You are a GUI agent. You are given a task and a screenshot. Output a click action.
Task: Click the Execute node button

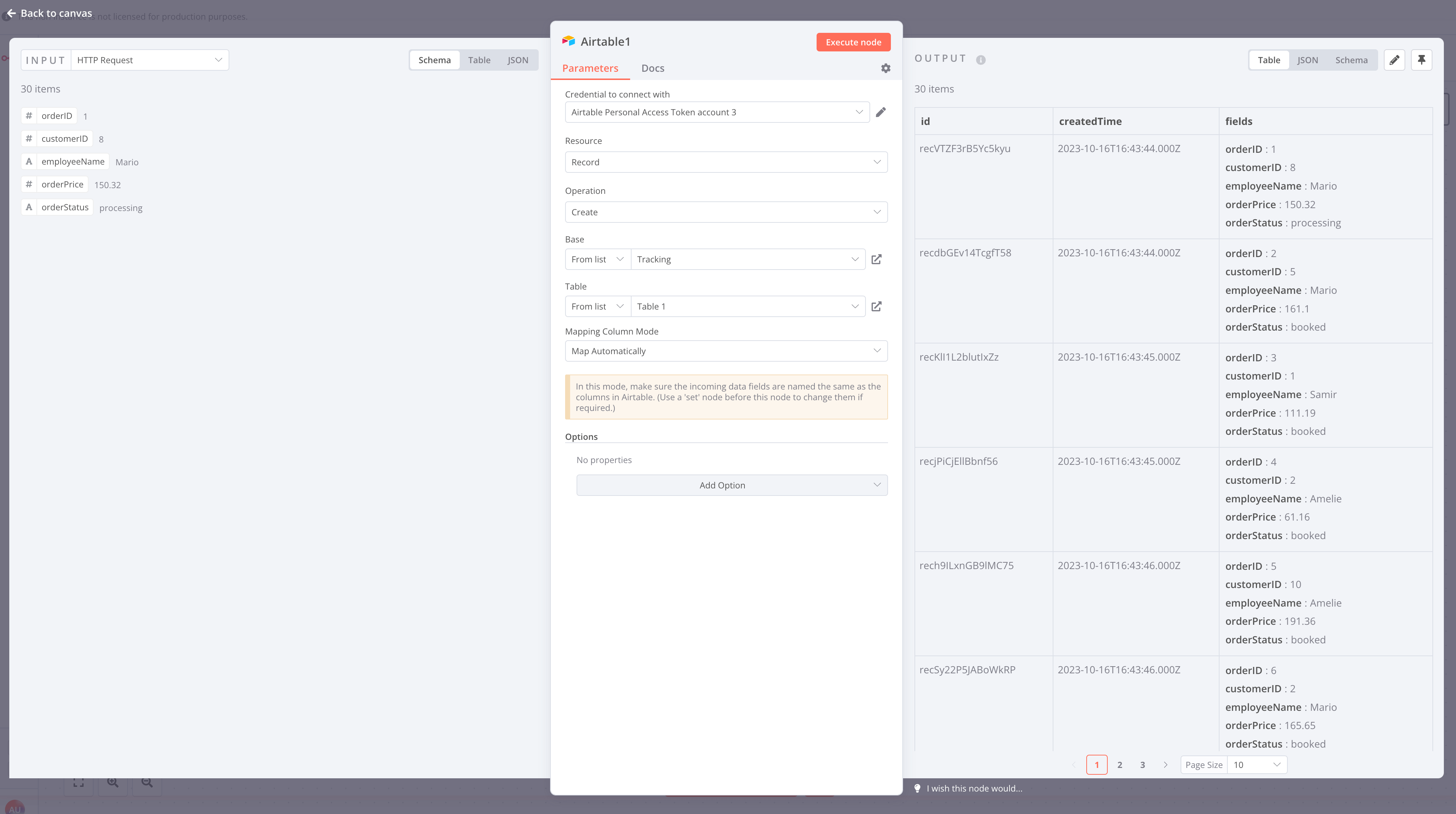click(853, 42)
